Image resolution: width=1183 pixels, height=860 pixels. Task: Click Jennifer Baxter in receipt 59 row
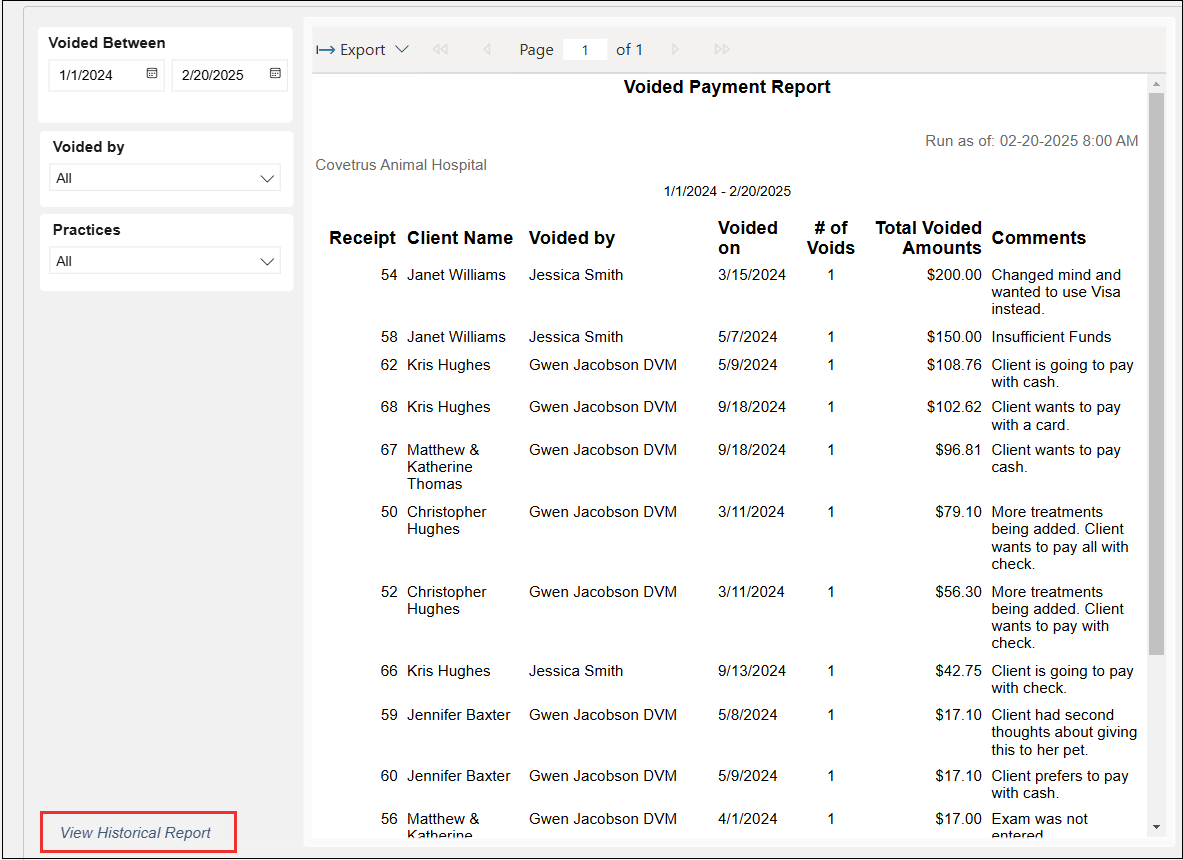click(459, 714)
